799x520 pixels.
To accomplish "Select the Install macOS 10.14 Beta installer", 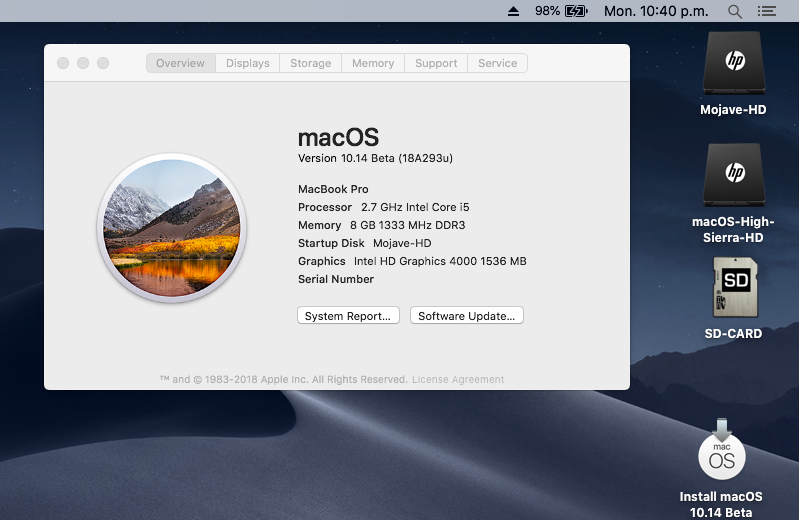I will click(x=722, y=449).
